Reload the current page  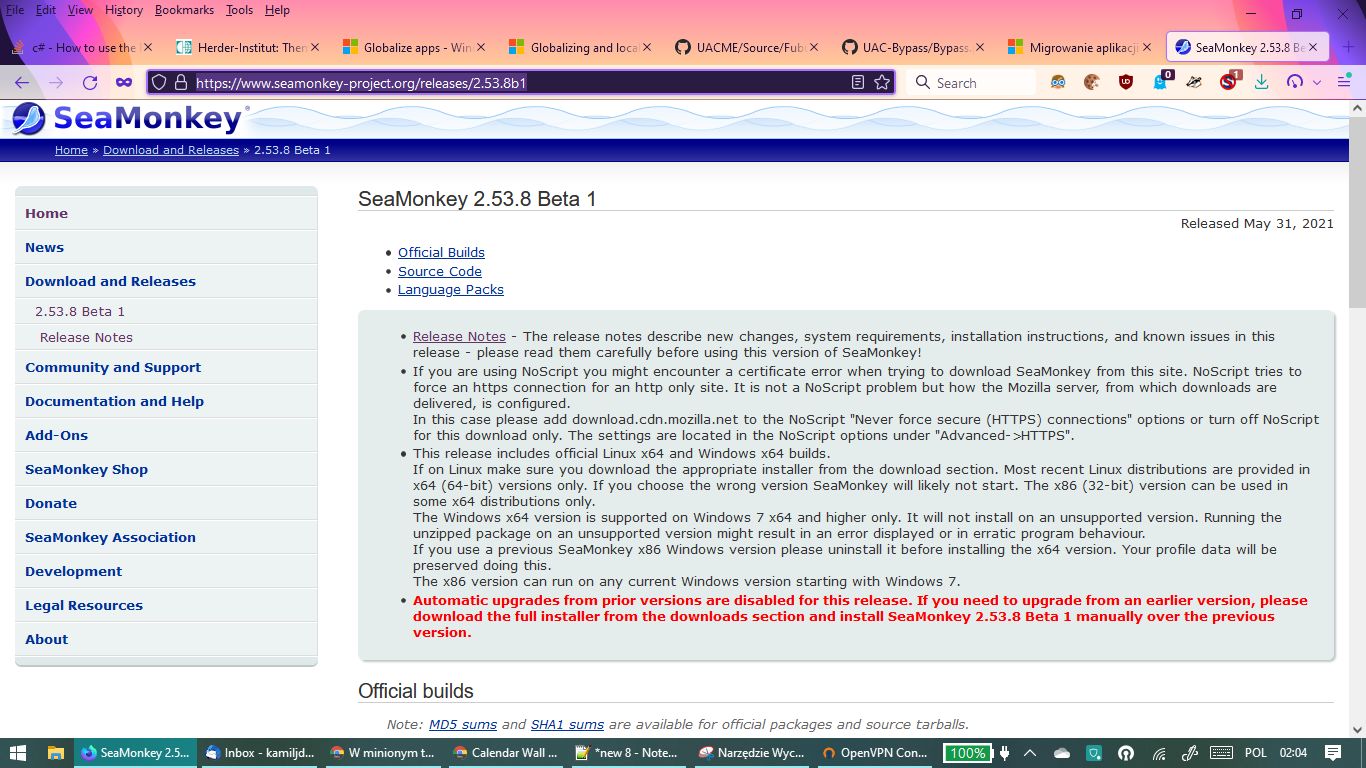90,83
